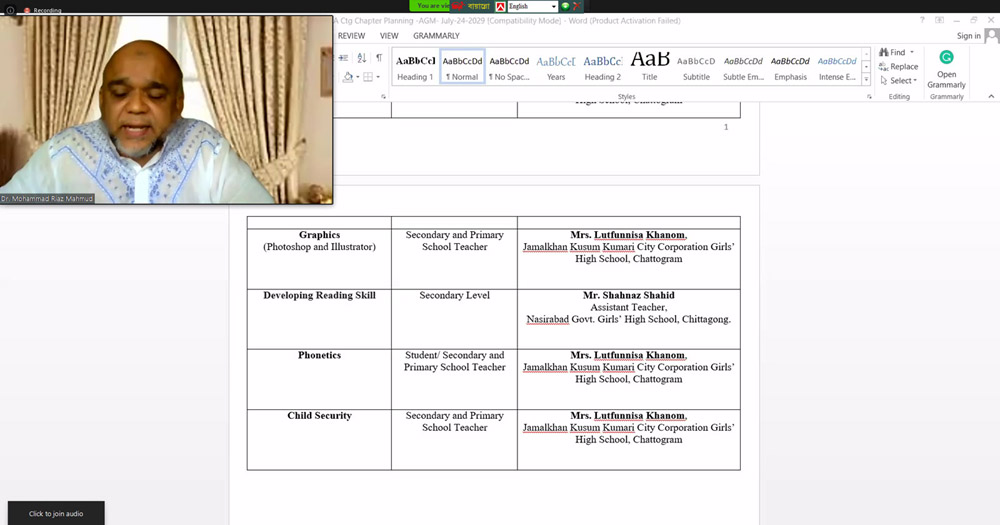Click 'Mr. Shahnaz Shahid' name
This screenshot has height=525, width=1000.
point(629,295)
